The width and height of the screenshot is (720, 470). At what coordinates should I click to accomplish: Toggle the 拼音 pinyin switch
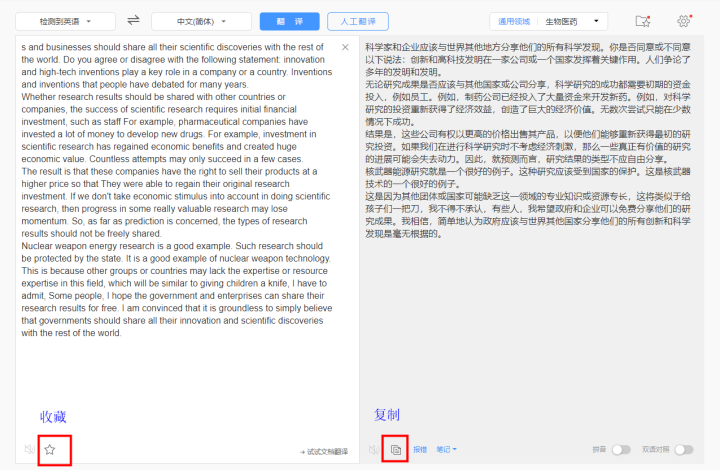pos(621,450)
